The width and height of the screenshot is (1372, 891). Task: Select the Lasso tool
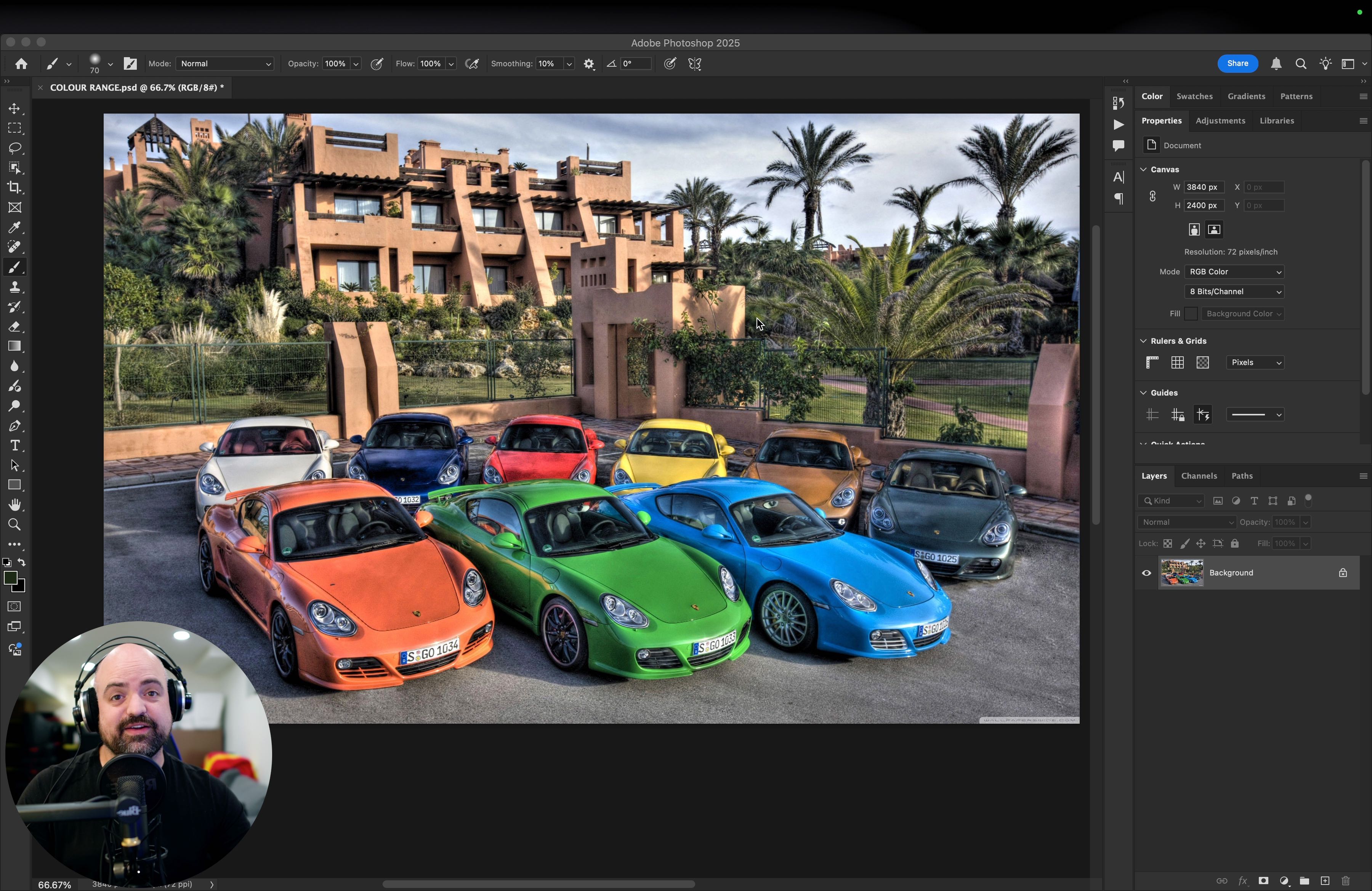click(15, 148)
